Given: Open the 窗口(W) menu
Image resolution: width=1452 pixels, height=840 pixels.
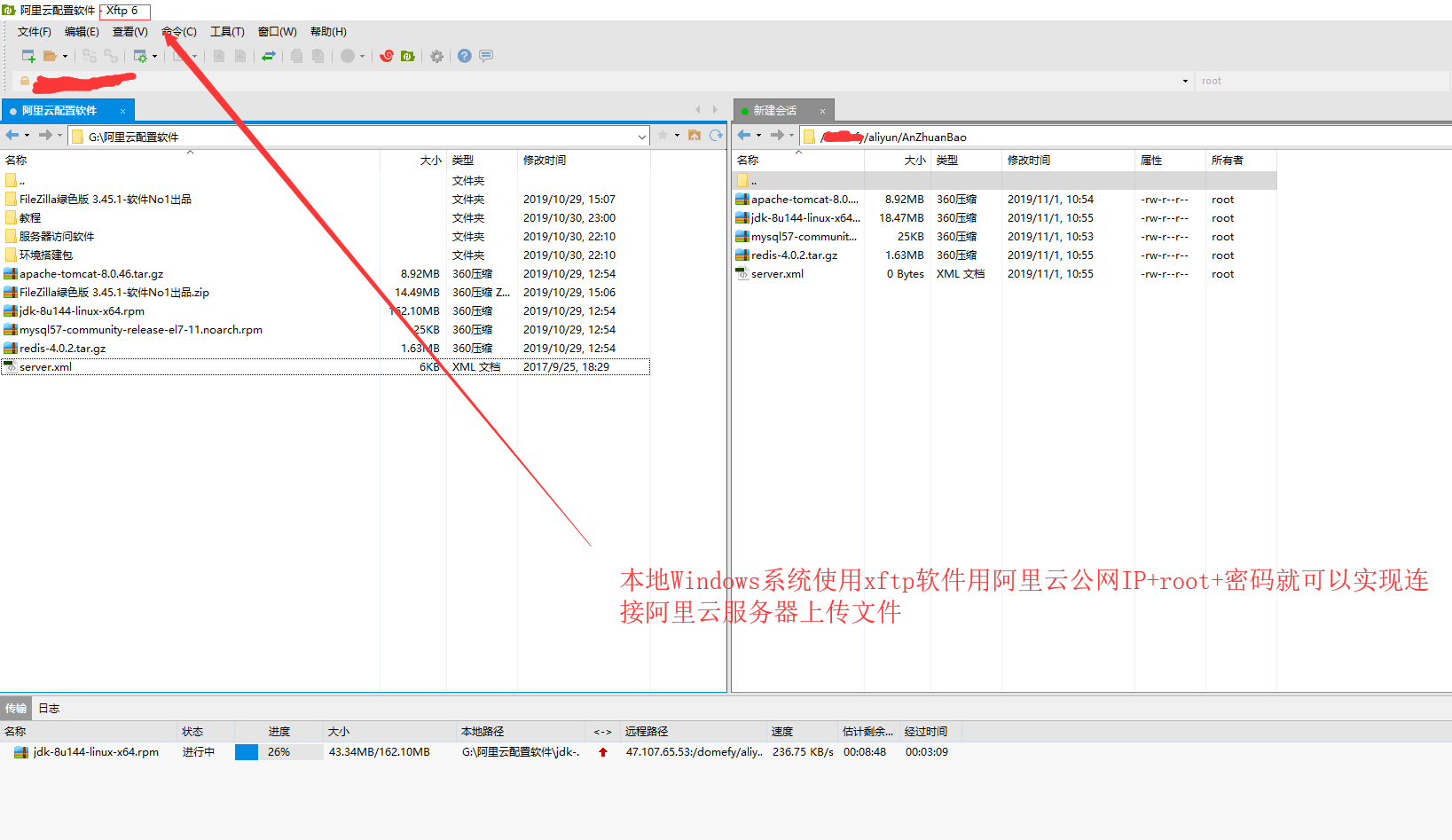Looking at the screenshot, I should pos(277,32).
